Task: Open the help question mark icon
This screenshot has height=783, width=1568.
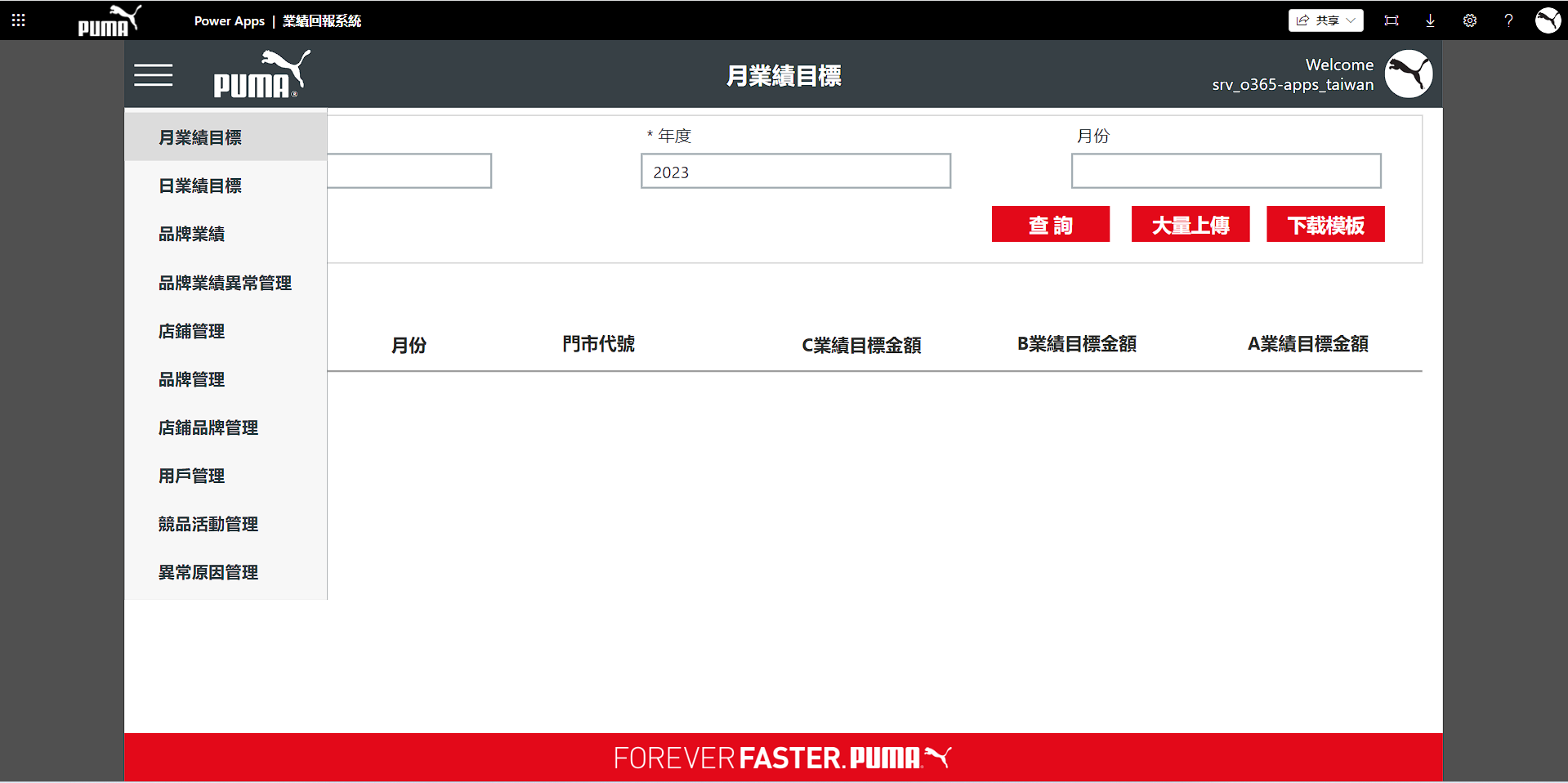Action: pyautogui.click(x=1508, y=20)
